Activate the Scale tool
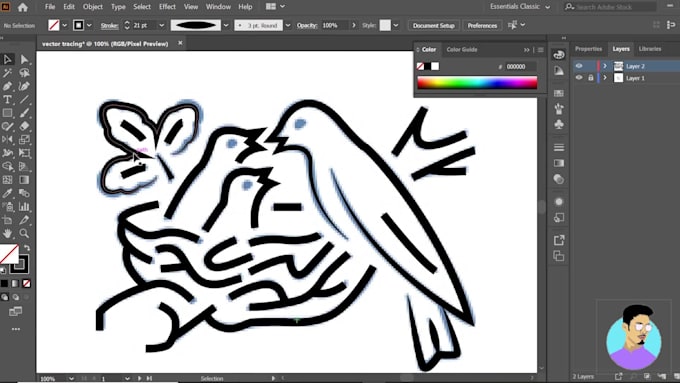Viewport: 680px width, 383px height. coord(24,139)
